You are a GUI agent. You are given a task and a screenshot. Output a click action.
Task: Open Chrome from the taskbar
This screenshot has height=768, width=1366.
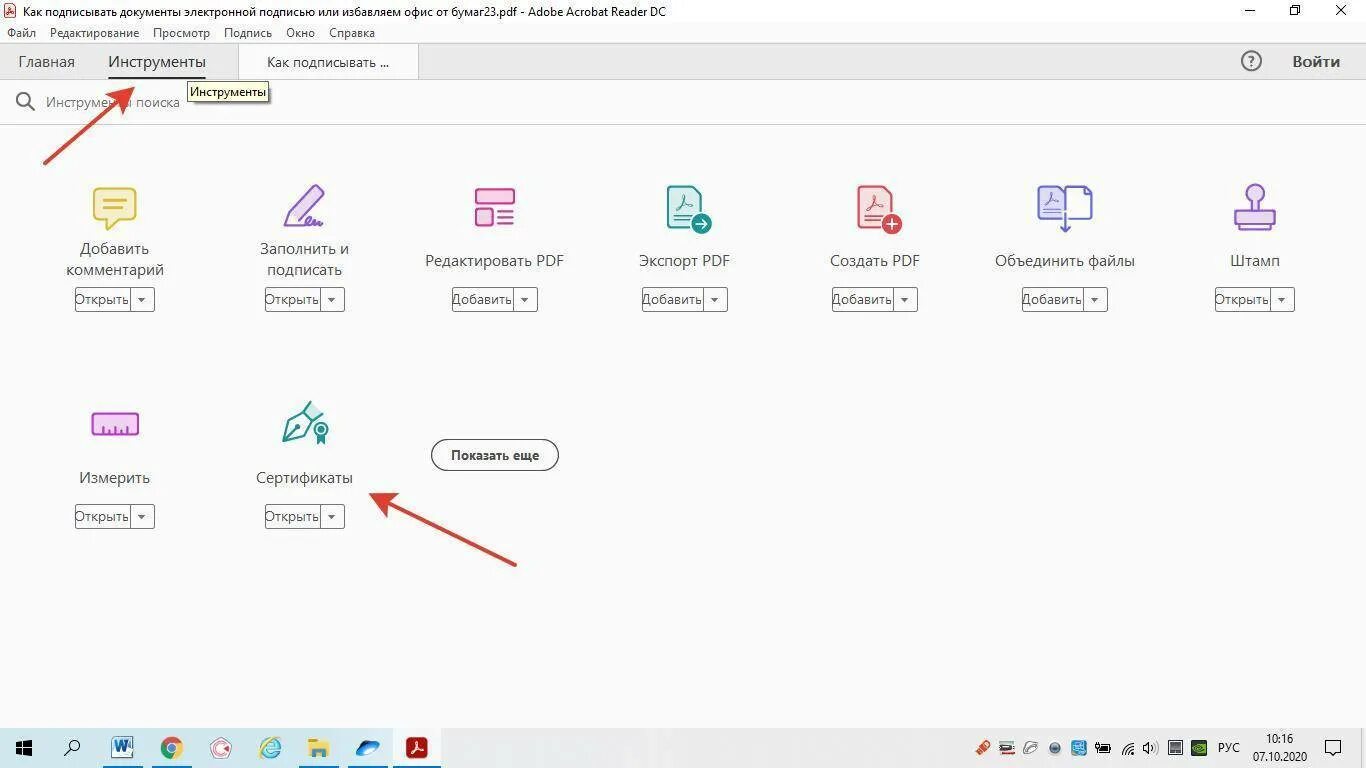click(x=172, y=747)
